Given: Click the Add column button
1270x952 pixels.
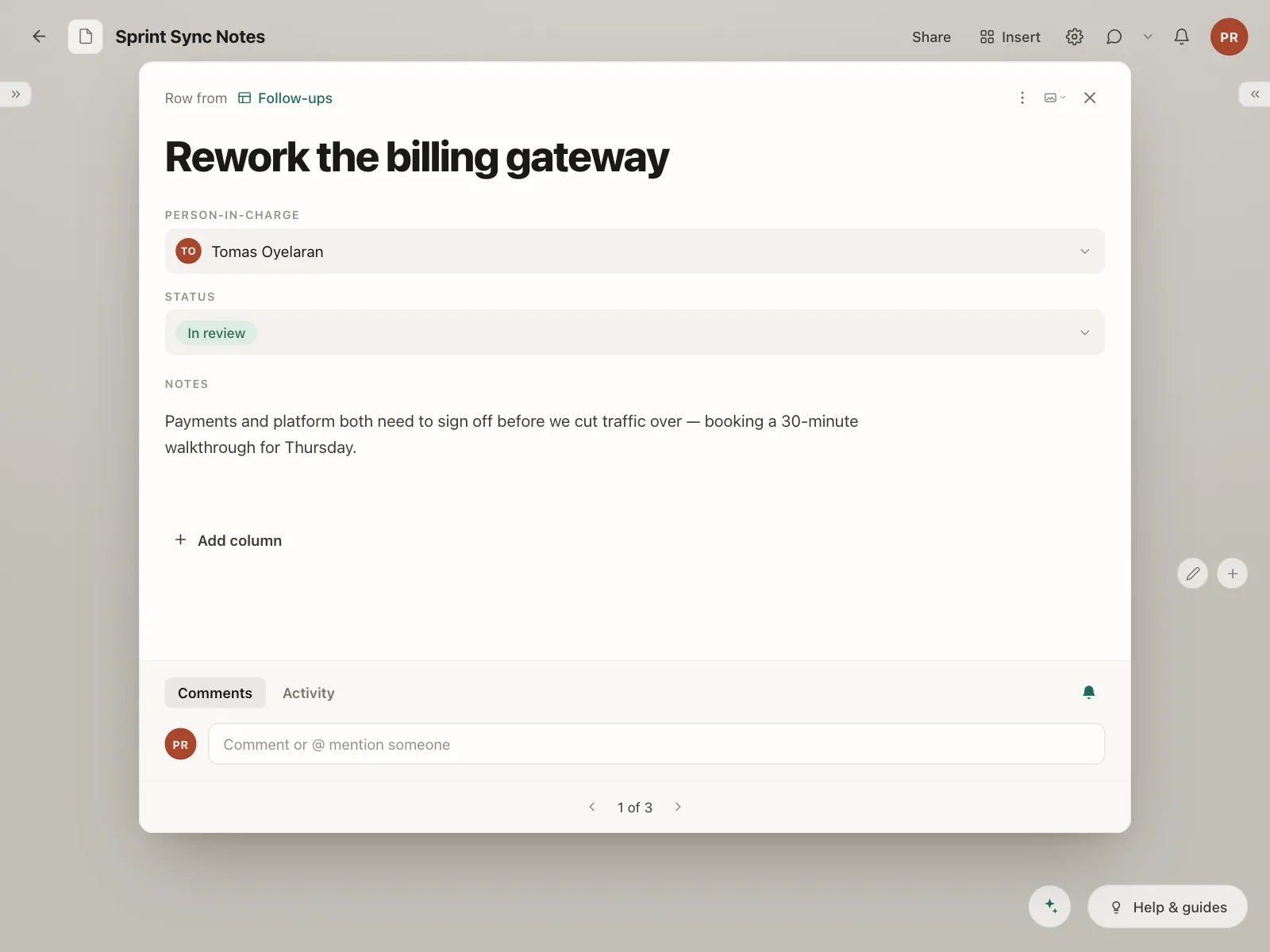Looking at the screenshot, I should (x=228, y=540).
